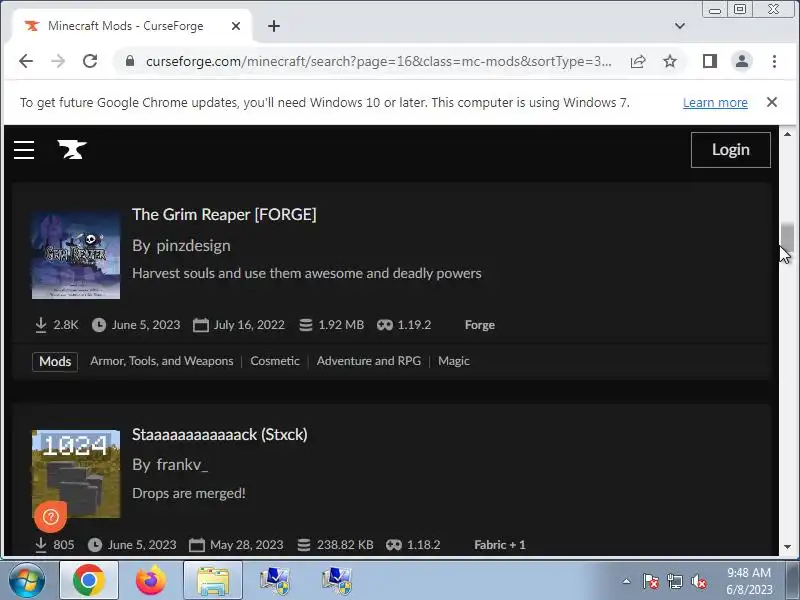Reload the current page
800x600 pixels.
(90, 61)
